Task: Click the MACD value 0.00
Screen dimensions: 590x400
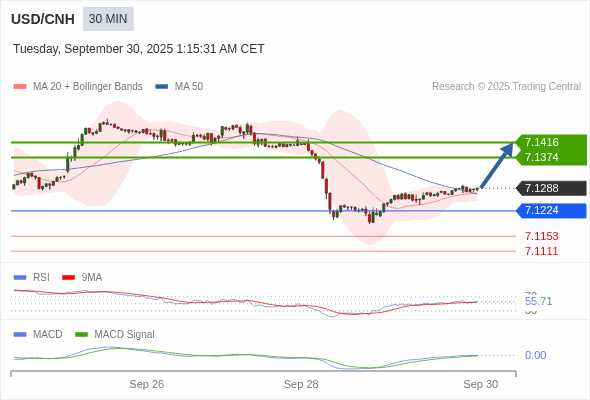Action: click(535, 355)
